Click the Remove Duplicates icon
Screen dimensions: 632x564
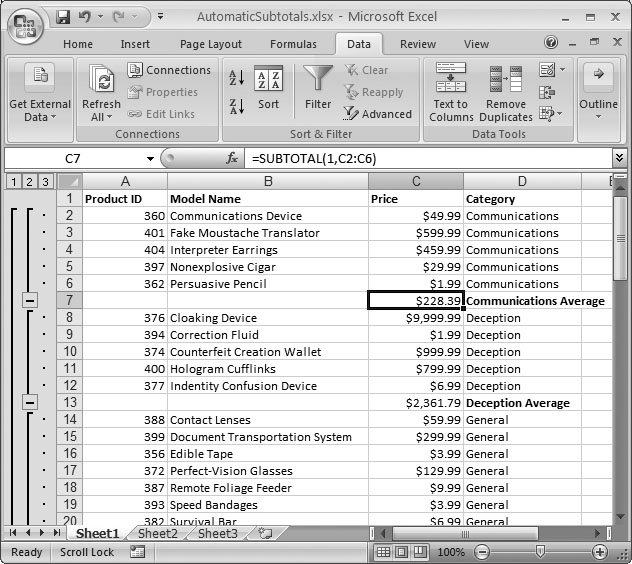pos(506,79)
